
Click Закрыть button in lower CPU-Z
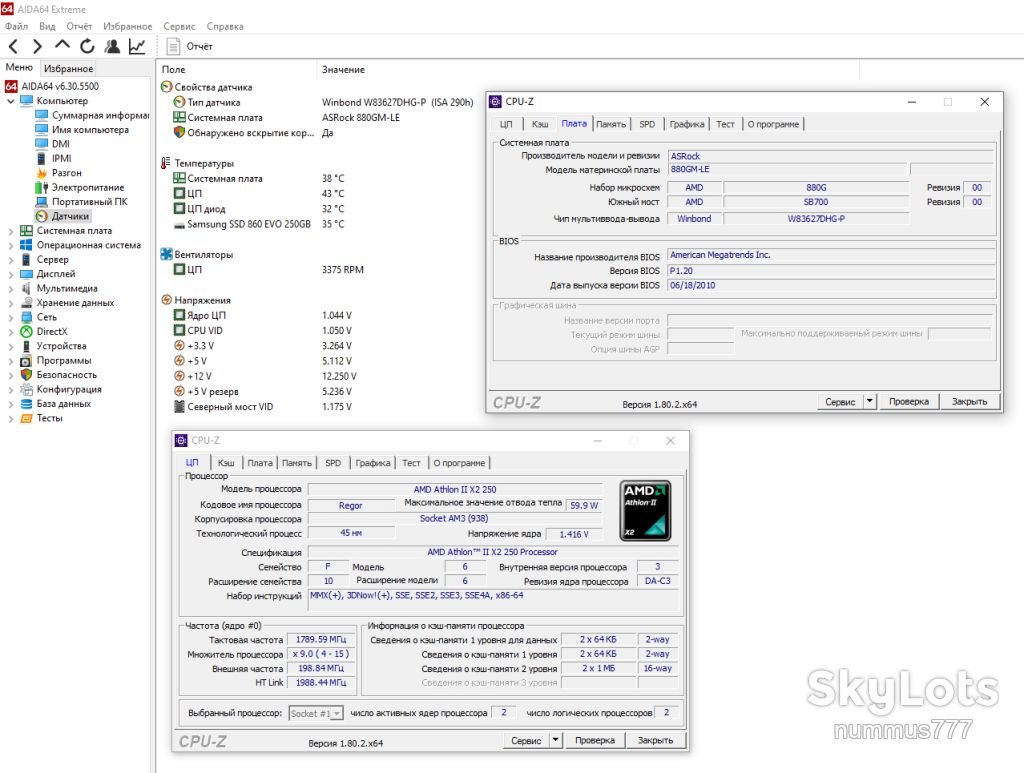click(x=655, y=740)
